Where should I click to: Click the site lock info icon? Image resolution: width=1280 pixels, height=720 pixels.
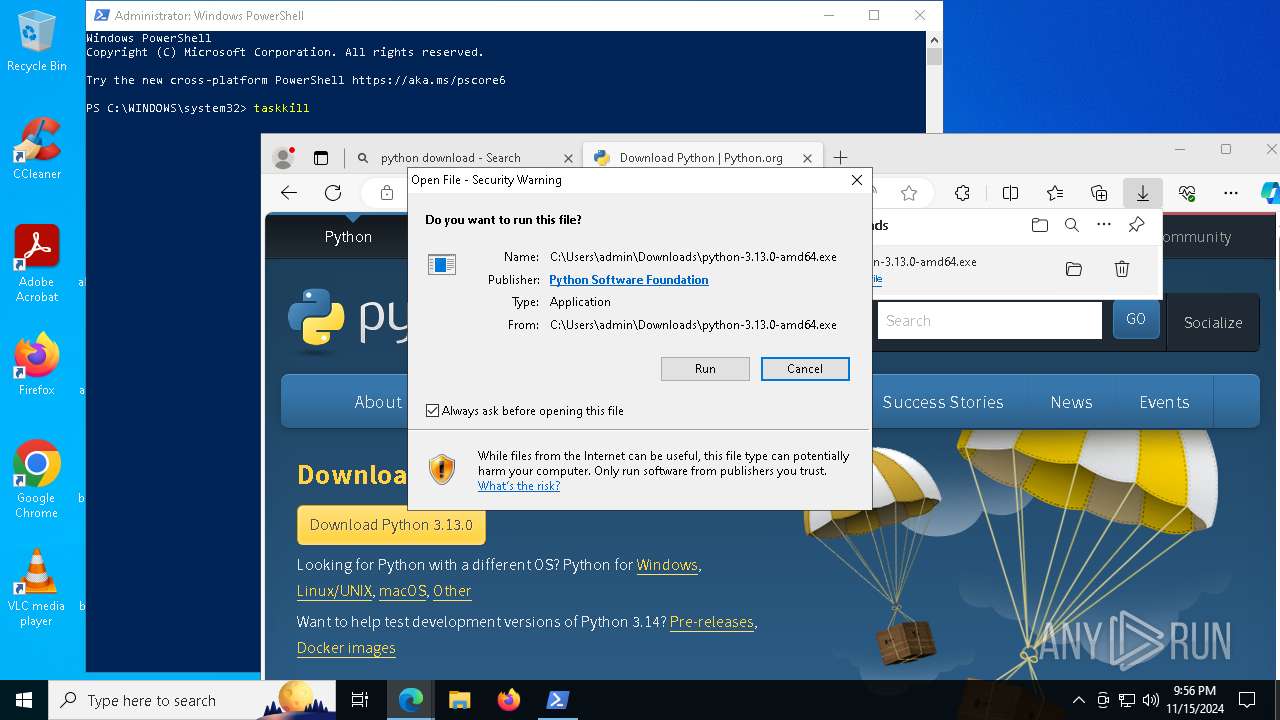click(x=387, y=193)
